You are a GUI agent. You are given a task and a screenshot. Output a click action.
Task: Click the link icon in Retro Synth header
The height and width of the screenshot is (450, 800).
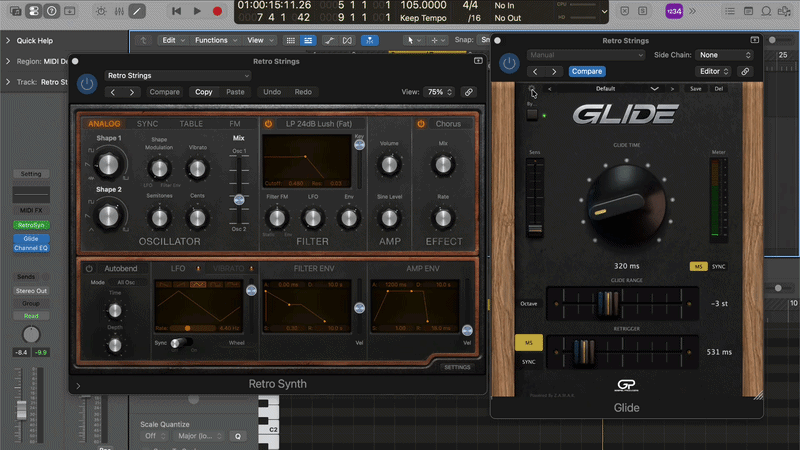pos(468,92)
